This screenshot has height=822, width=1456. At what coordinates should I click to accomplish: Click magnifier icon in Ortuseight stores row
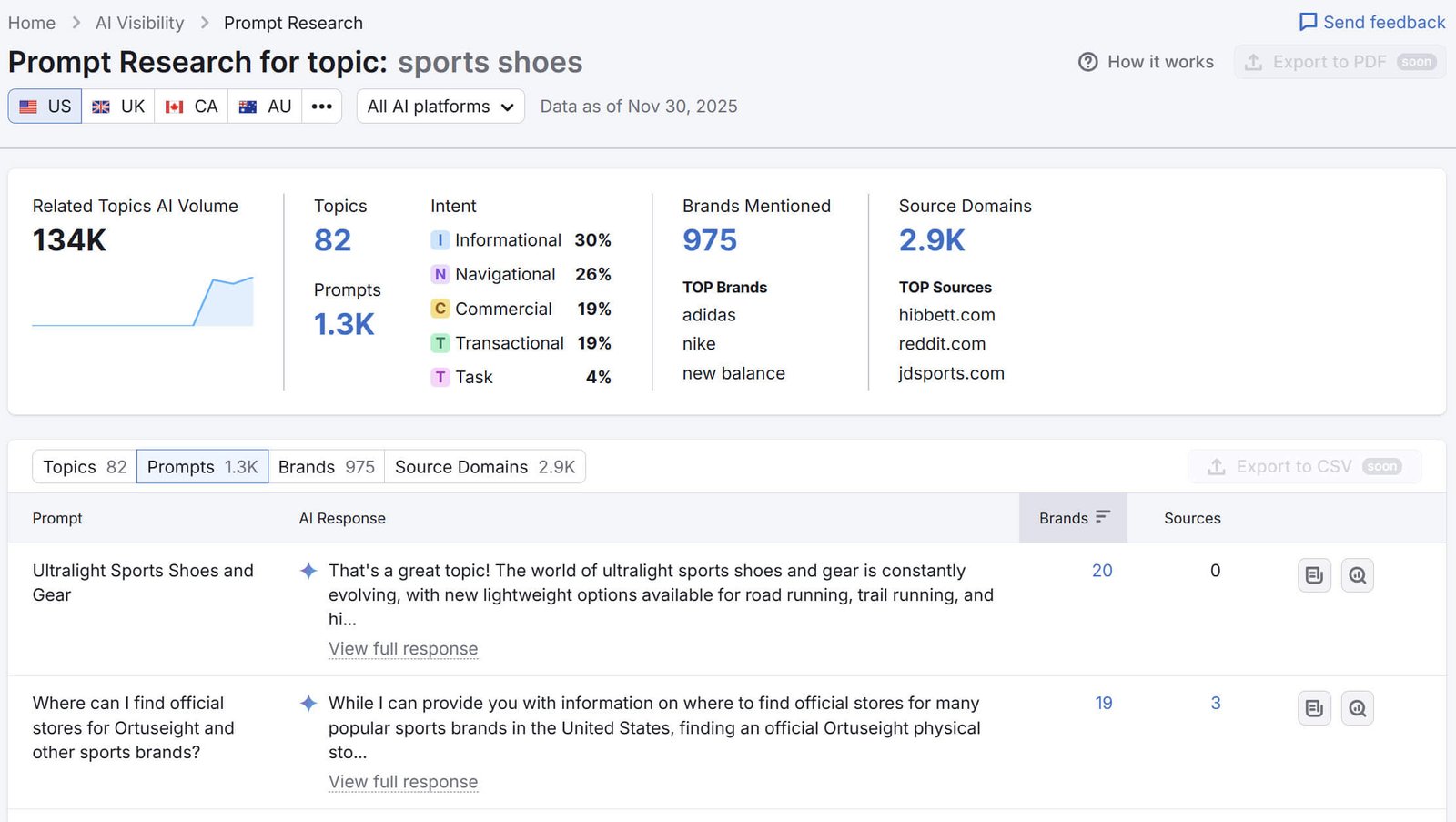point(1357,708)
